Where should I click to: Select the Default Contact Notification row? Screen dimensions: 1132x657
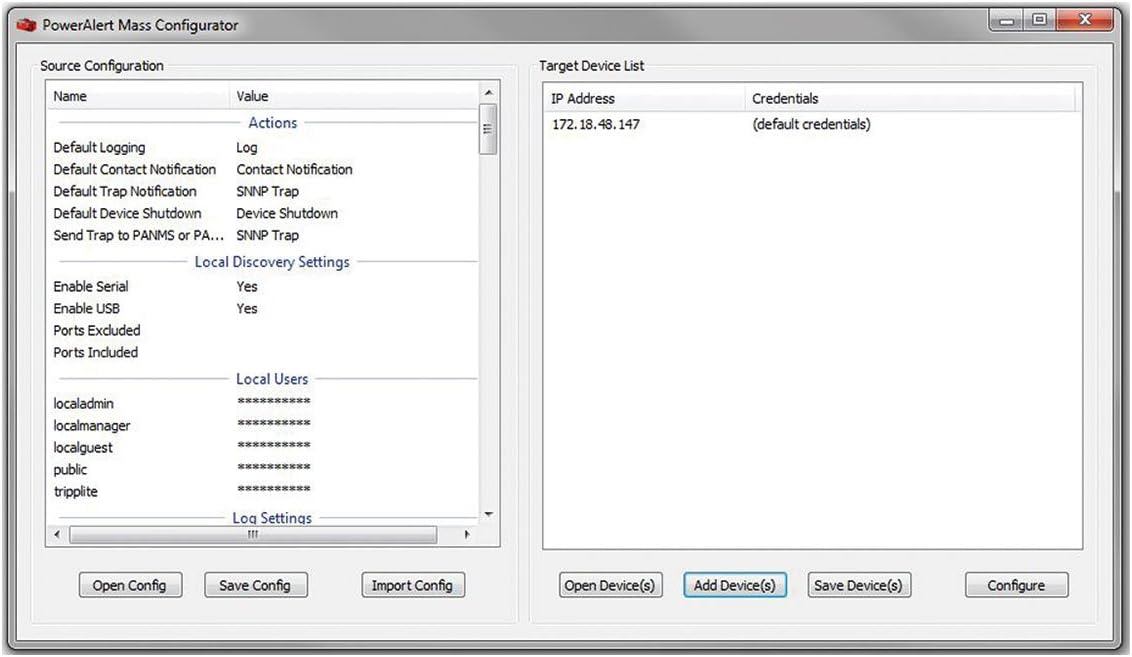click(263, 169)
